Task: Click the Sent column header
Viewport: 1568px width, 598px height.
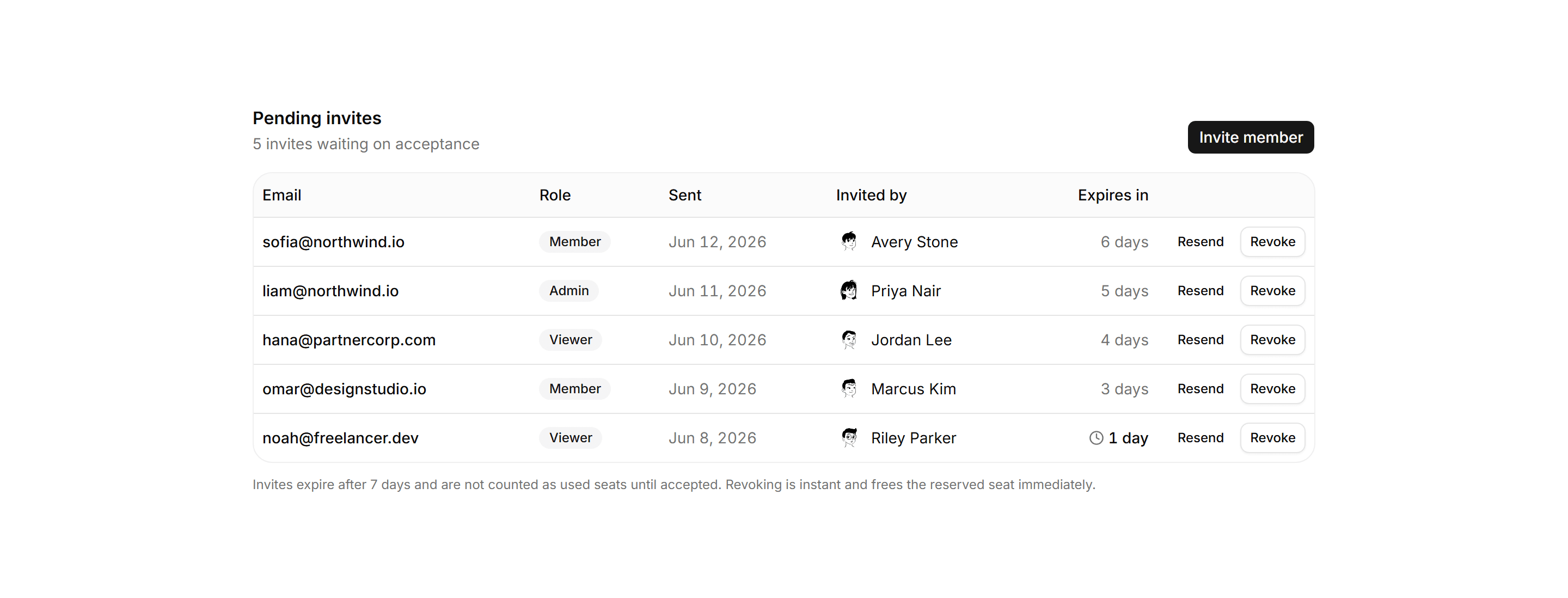Action: [685, 195]
